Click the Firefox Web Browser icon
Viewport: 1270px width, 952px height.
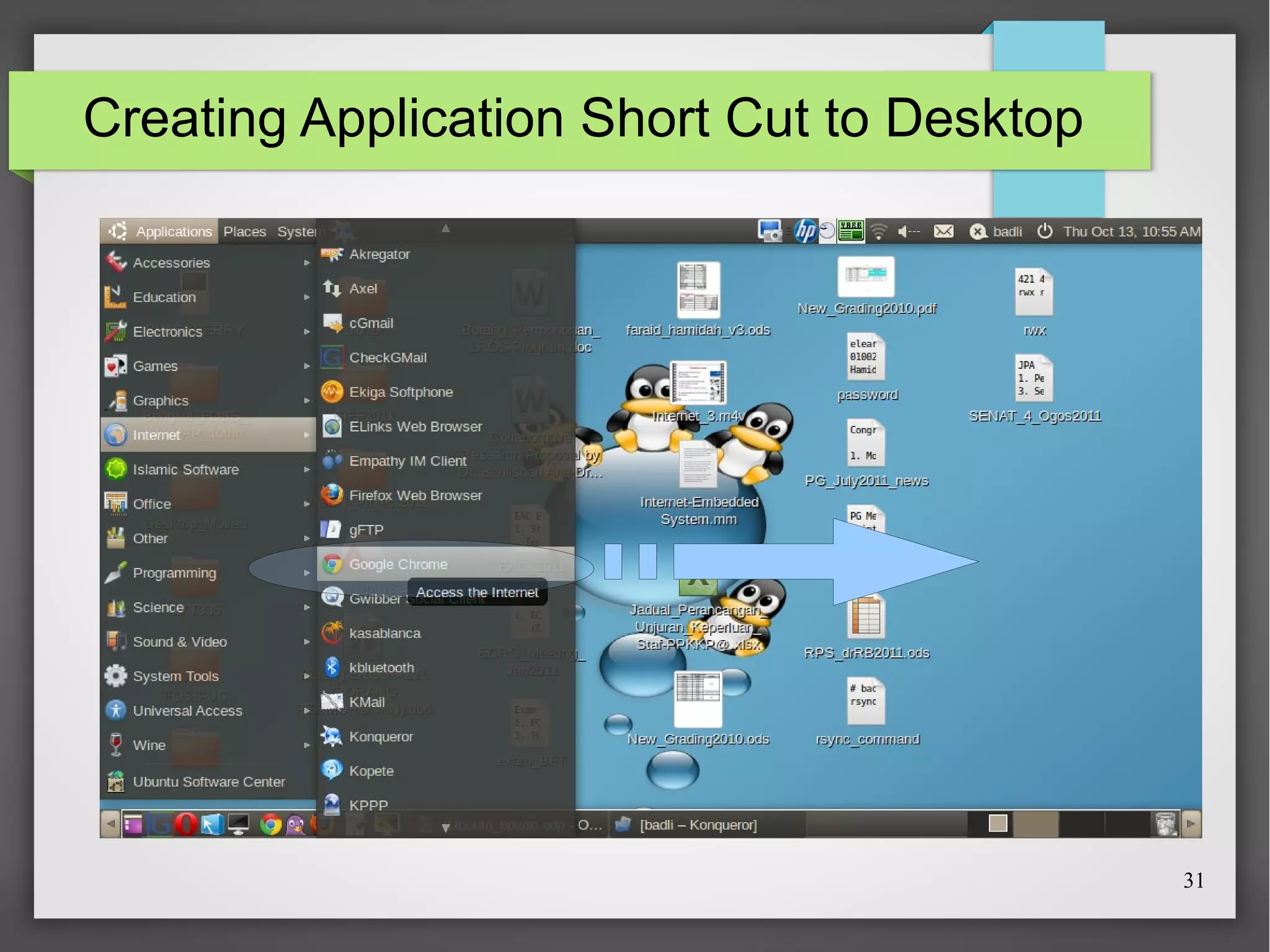point(332,495)
